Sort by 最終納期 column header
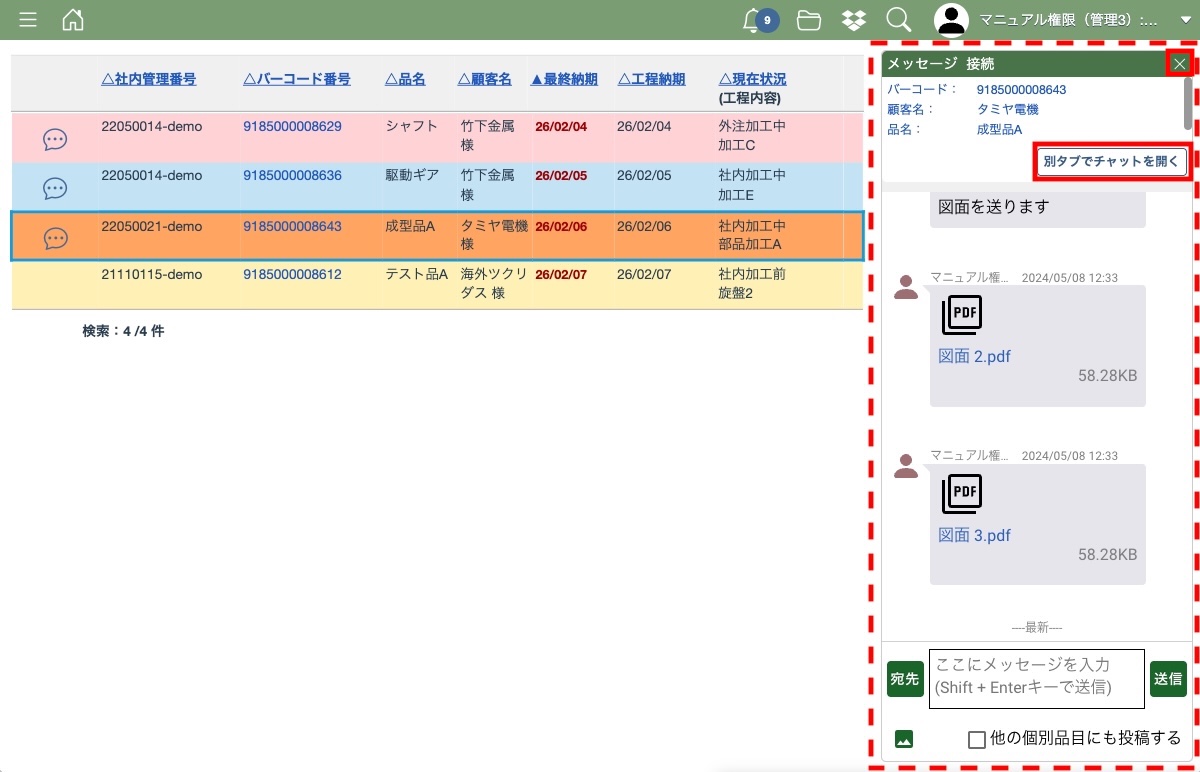This screenshot has width=1200, height=772. [x=564, y=79]
